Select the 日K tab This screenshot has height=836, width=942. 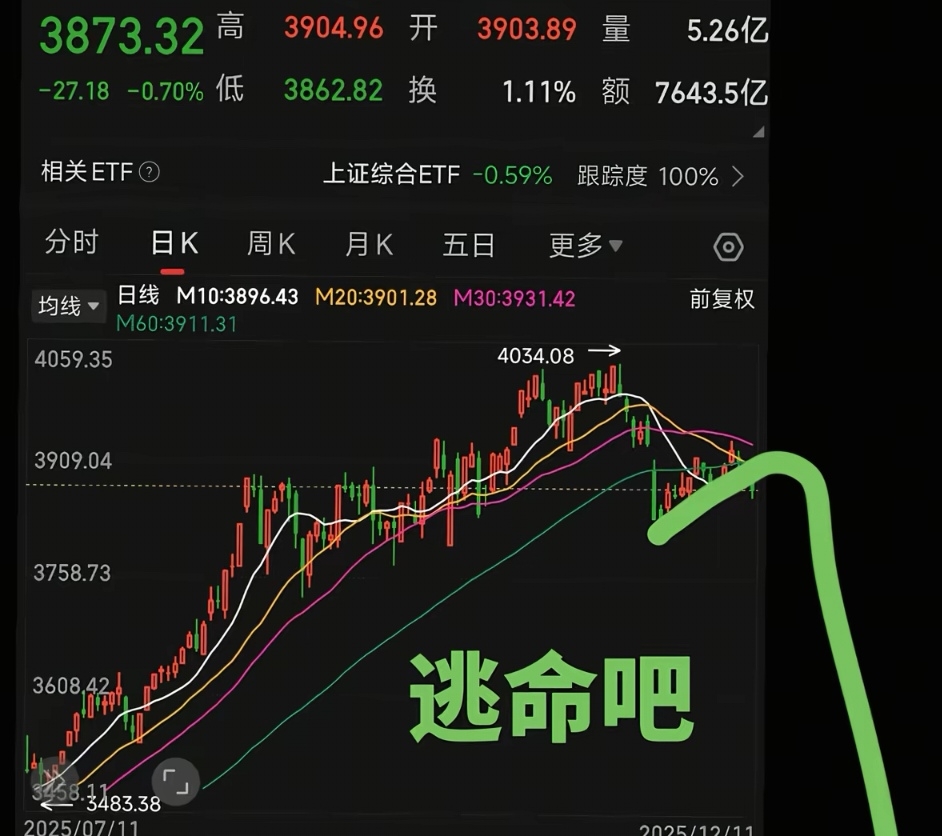pyautogui.click(x=174, y=243)
